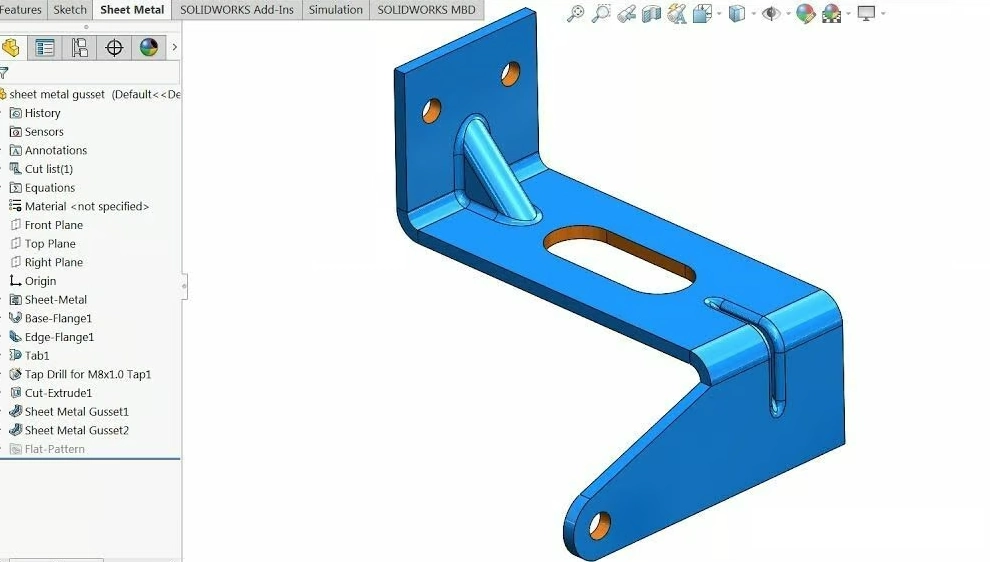Open the ConfigurationManager tab icon
This screenshot has height=562, width=990.
pos(79,48)
